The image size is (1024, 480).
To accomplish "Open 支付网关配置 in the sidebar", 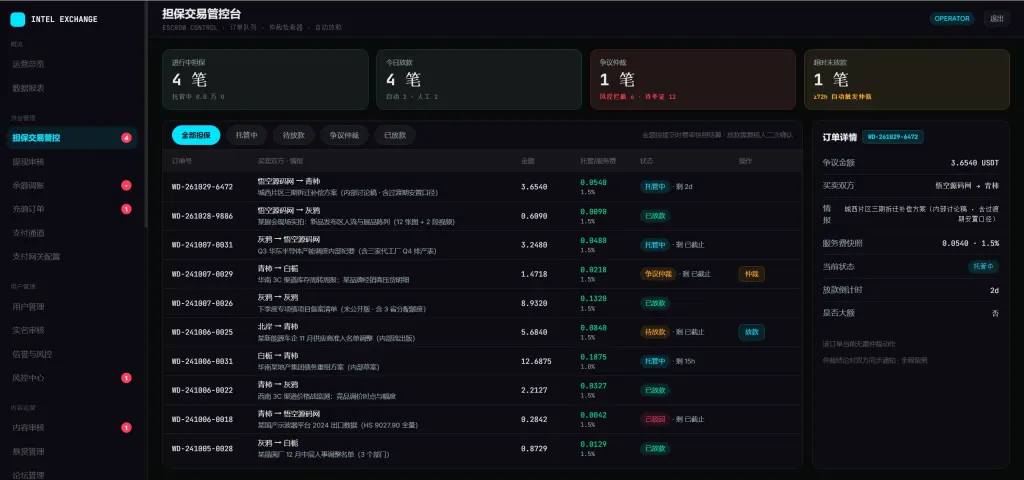I will tap(72, 257).
